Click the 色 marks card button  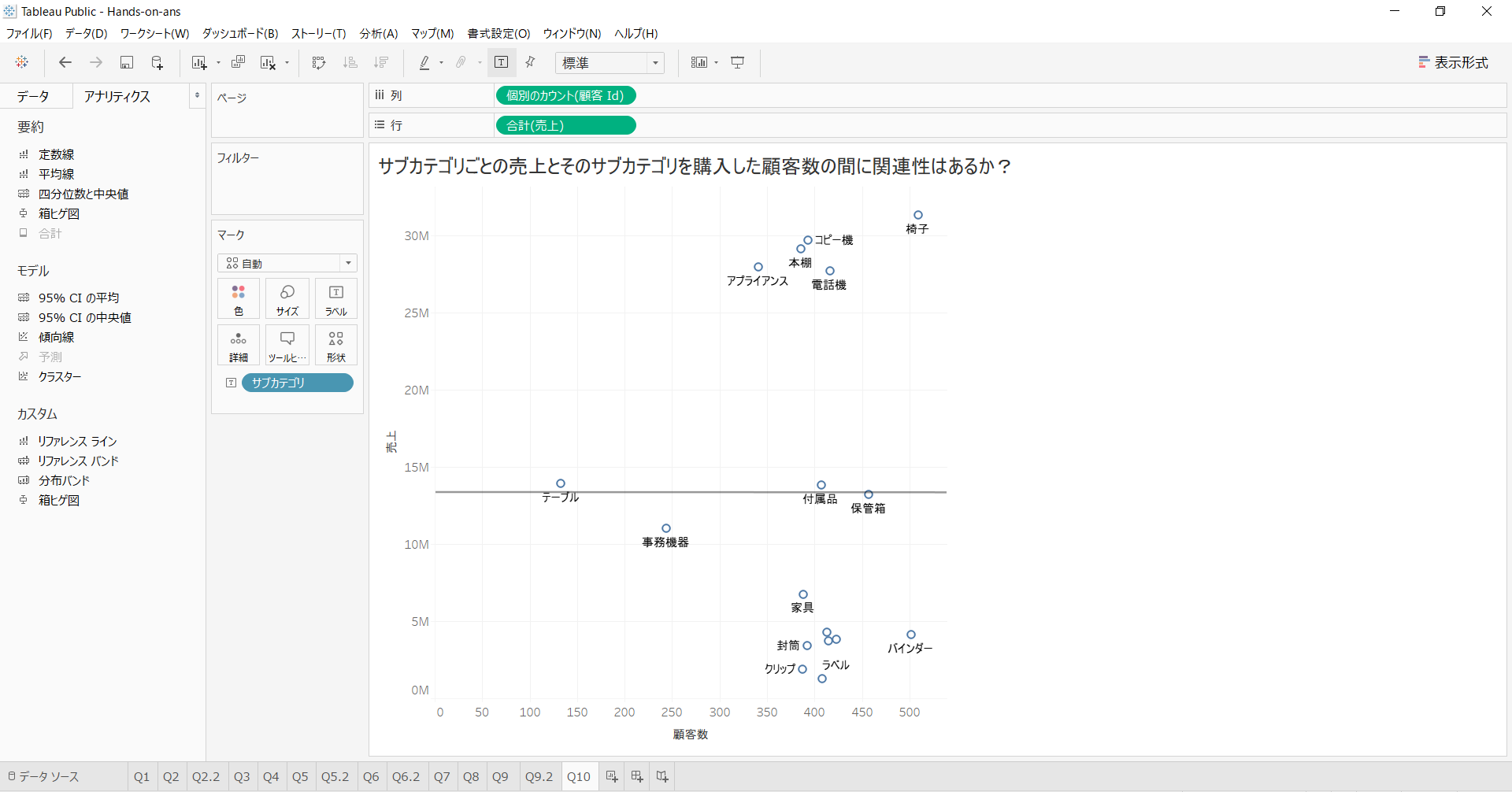pyautogui.click(x=239, y=298)
